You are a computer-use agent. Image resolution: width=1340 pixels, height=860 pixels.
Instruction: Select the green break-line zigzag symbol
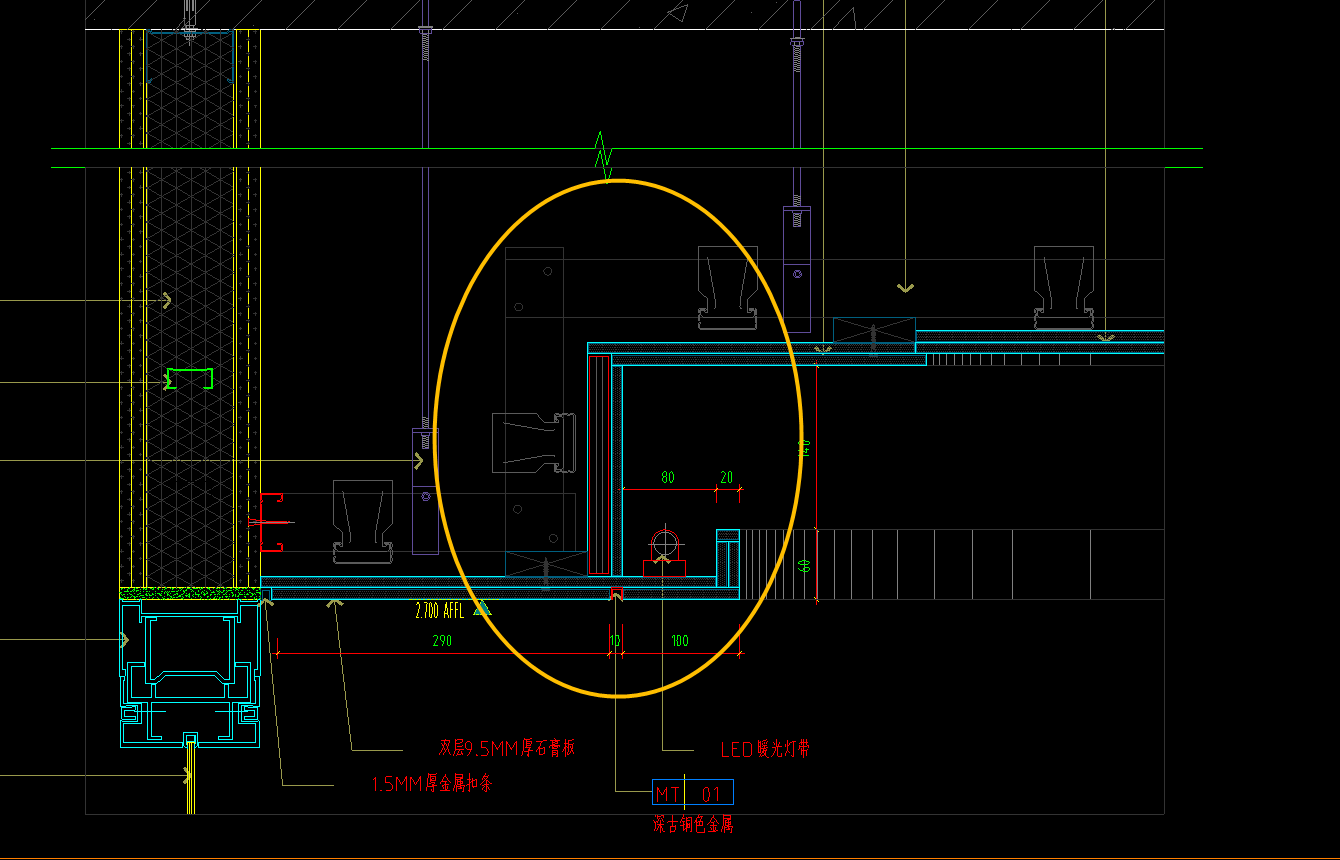point(603,157)
